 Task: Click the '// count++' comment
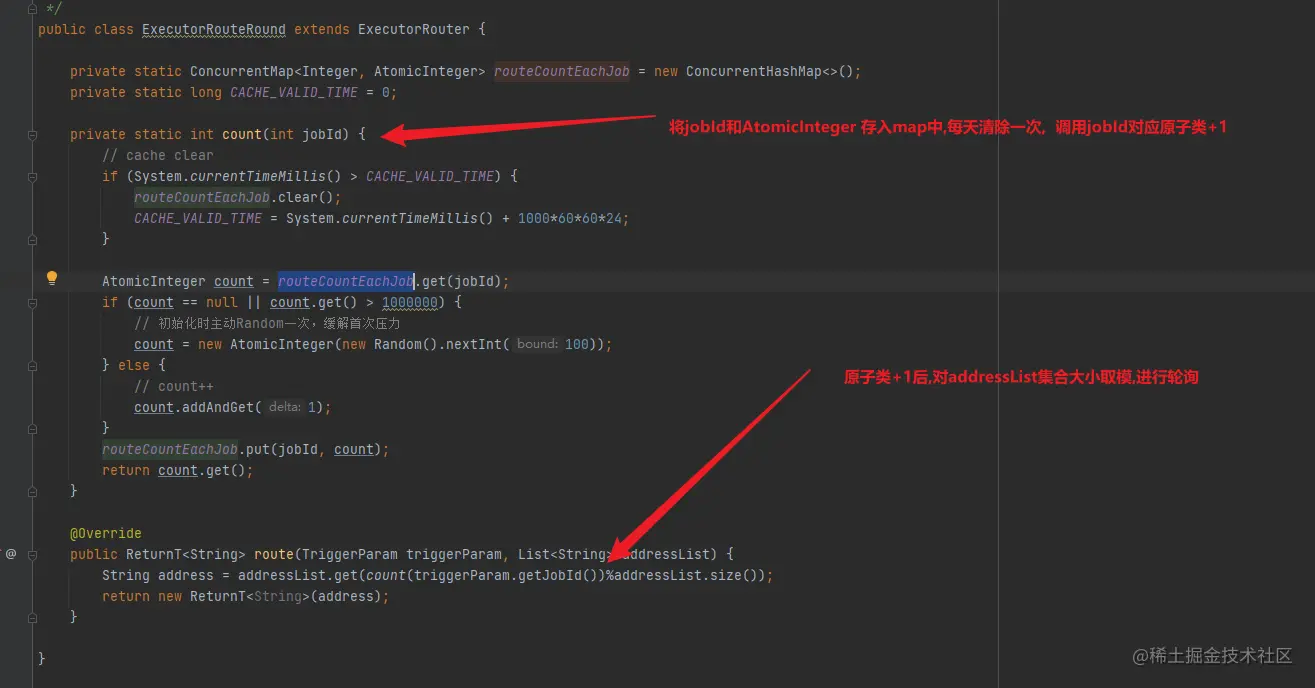coord(174,386)
